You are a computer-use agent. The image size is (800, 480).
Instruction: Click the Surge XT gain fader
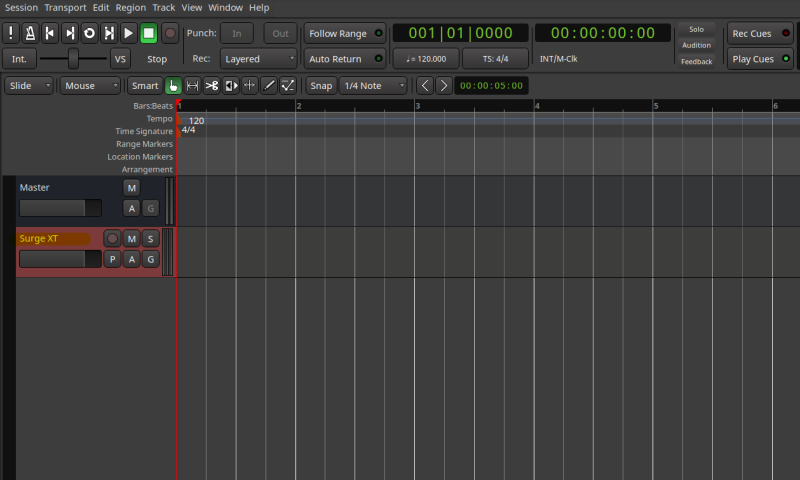pyautogui.click(x=60, y=259)
